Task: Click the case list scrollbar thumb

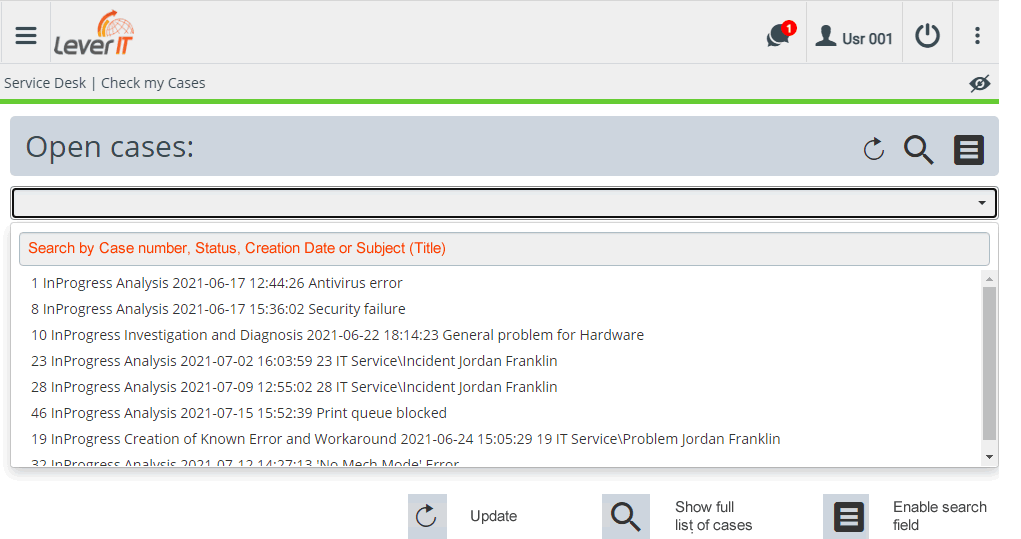Action: tap(989, 363)
